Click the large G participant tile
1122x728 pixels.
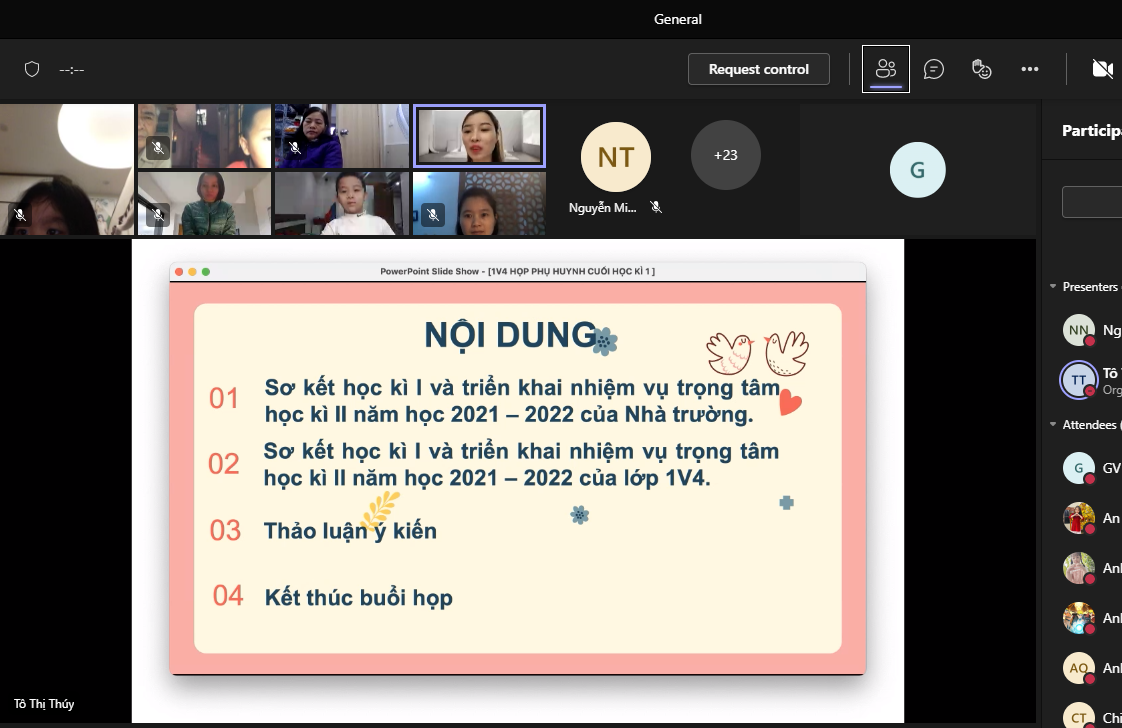click(x=917, y=170)
